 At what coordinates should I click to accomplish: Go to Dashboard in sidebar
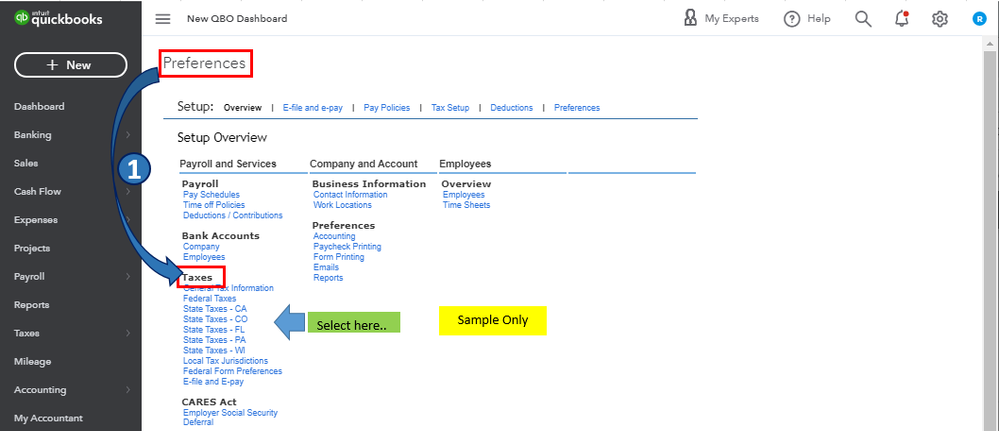point(39,107)
